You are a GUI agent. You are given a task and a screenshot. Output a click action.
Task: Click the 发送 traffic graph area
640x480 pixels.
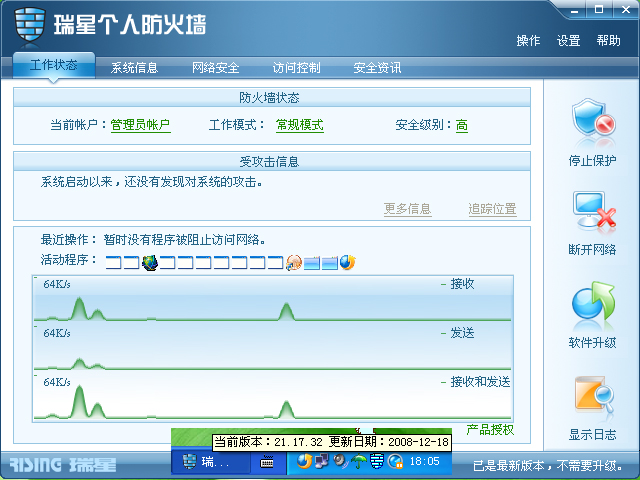(x=273, y=348)
